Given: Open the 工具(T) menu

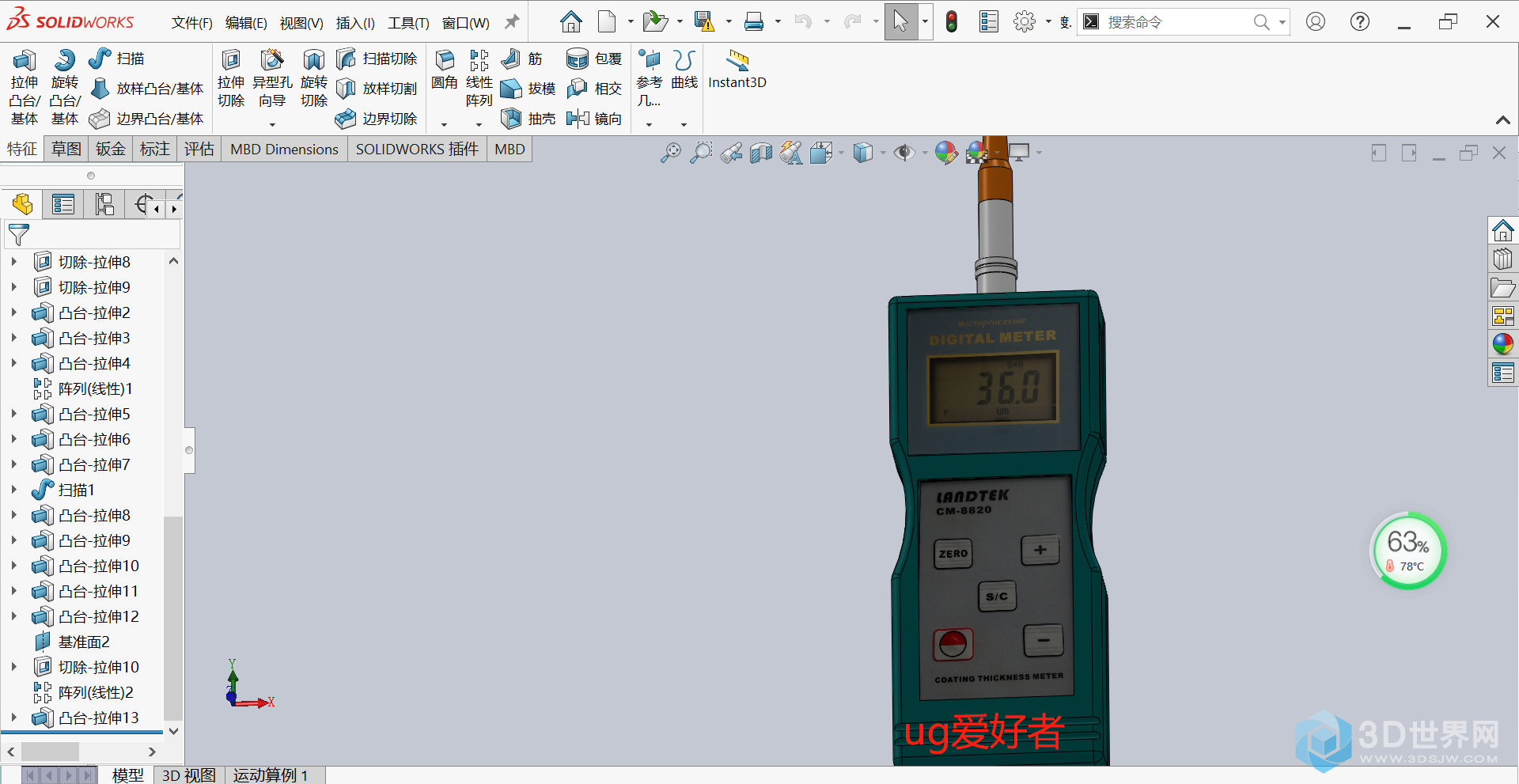Looking at the screenshot, I should [x=408, y=23].
